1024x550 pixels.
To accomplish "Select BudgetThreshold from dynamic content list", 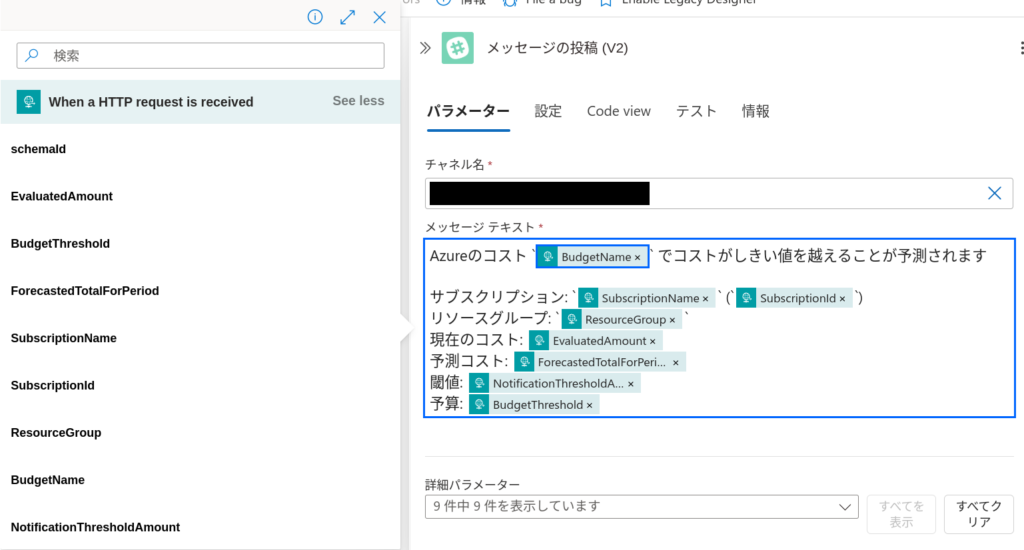I will pos(60,244).
